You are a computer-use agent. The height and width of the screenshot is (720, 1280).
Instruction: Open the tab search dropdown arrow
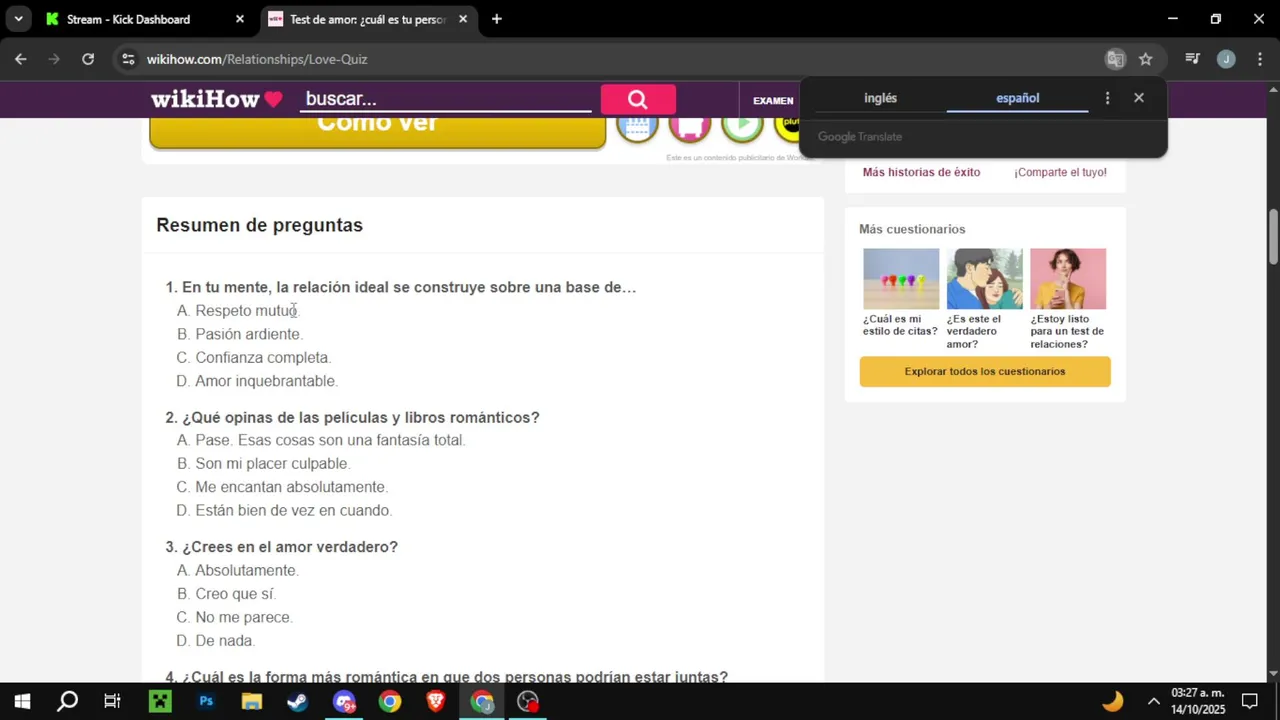pyautogui.click(x=18, y=19)
